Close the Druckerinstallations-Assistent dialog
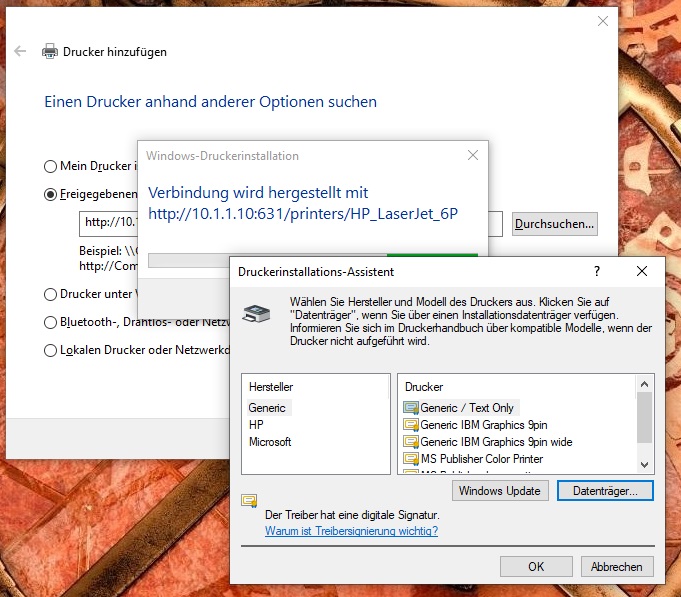Viewport: 681px width, 597px height. click(x=642, y=271)
